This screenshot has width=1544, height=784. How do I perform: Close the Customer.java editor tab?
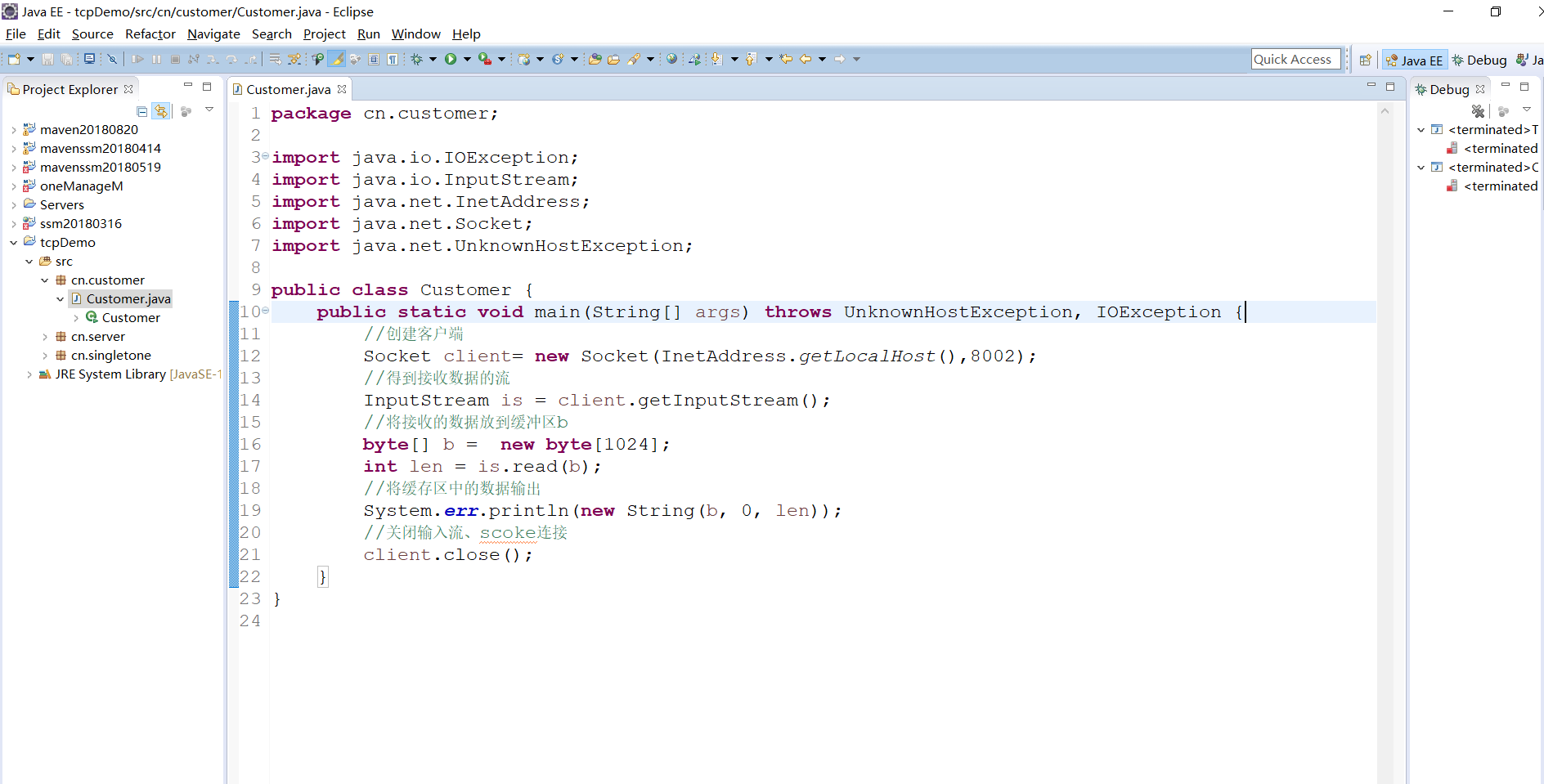click(x=342, y=89)
